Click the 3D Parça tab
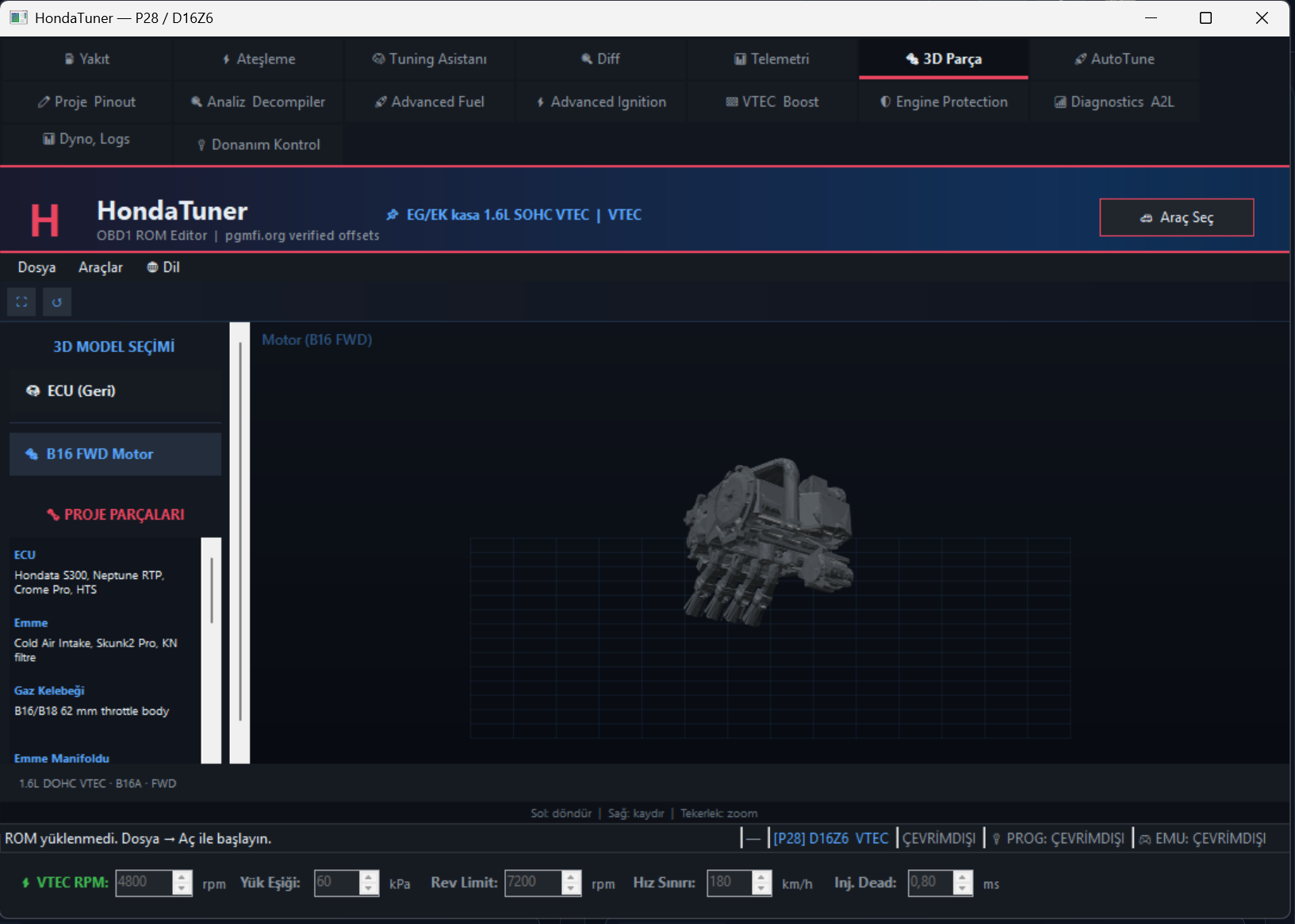The height and width of the screenshot is (924, 1295). coord(944,59)
